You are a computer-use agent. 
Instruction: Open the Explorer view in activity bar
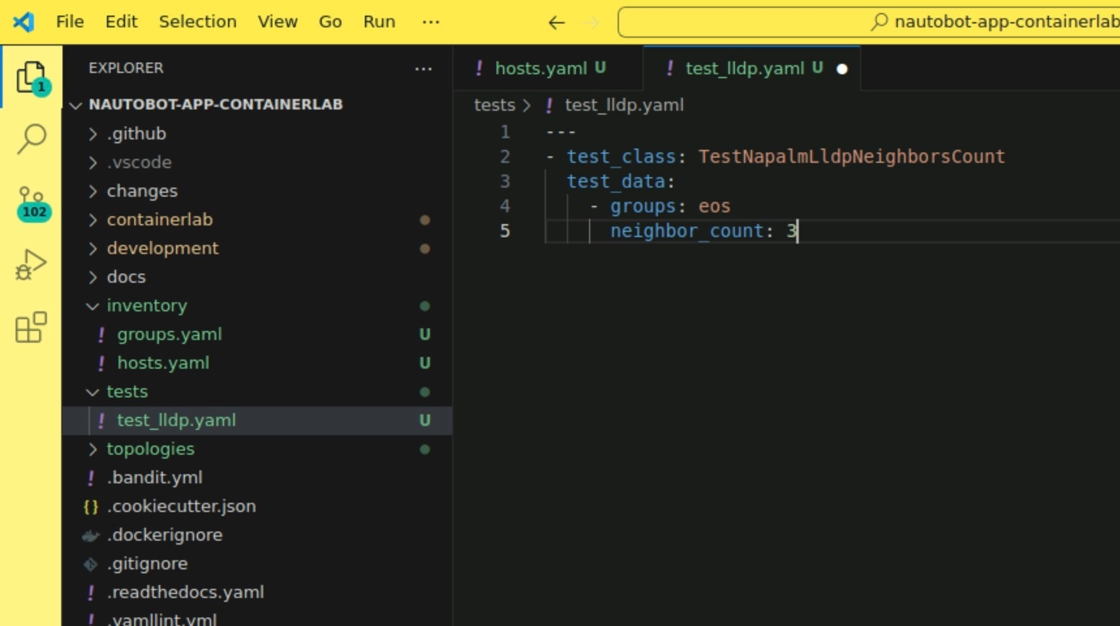31,77
